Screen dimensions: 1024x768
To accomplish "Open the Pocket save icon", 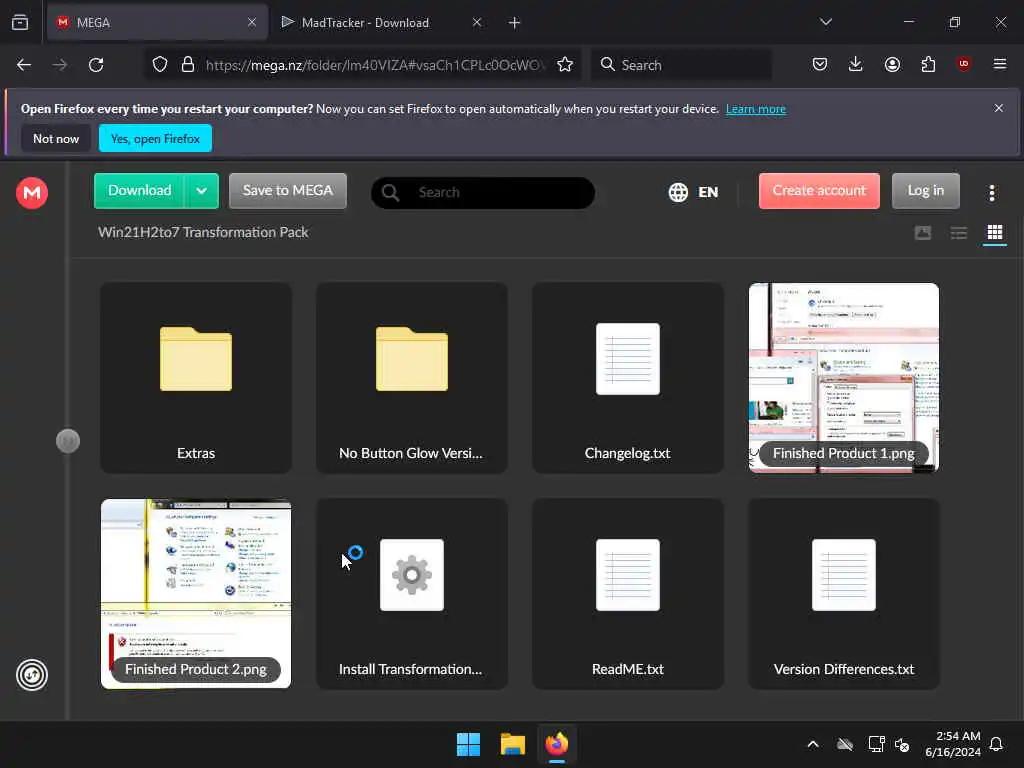I will pos(820,64).
